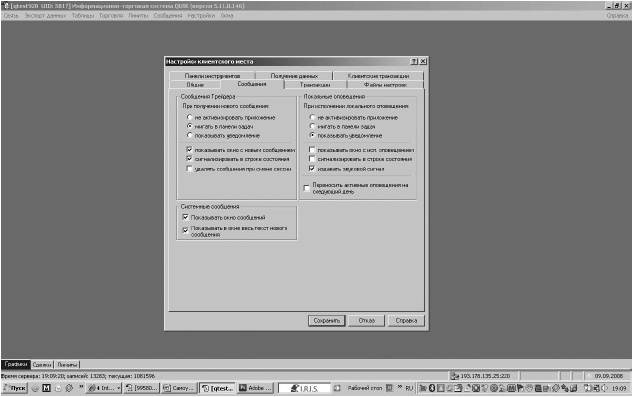This screenshot has width=633, height=397.
Task: Click the I.R.I.S. toolbar in taskbar
Action: pos(304,389)
